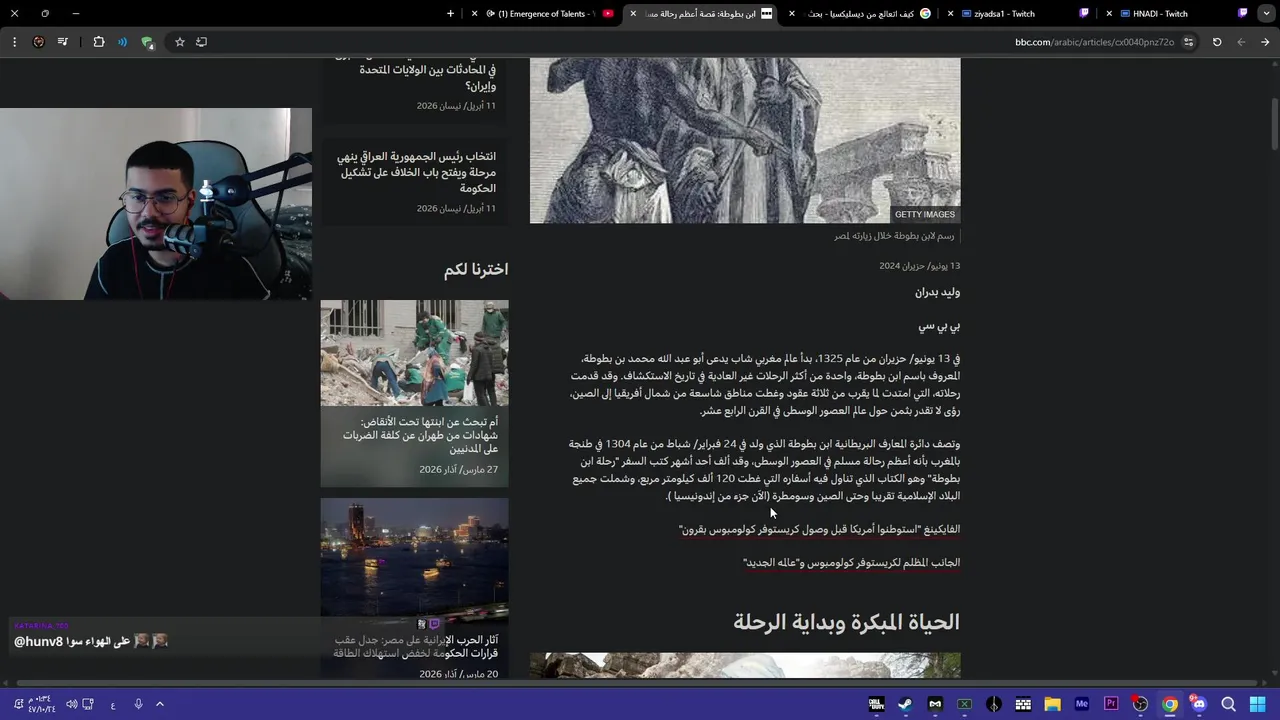
Task: Open Adobe Premiere Pro from taskbar
Action: pos(1111,704)
